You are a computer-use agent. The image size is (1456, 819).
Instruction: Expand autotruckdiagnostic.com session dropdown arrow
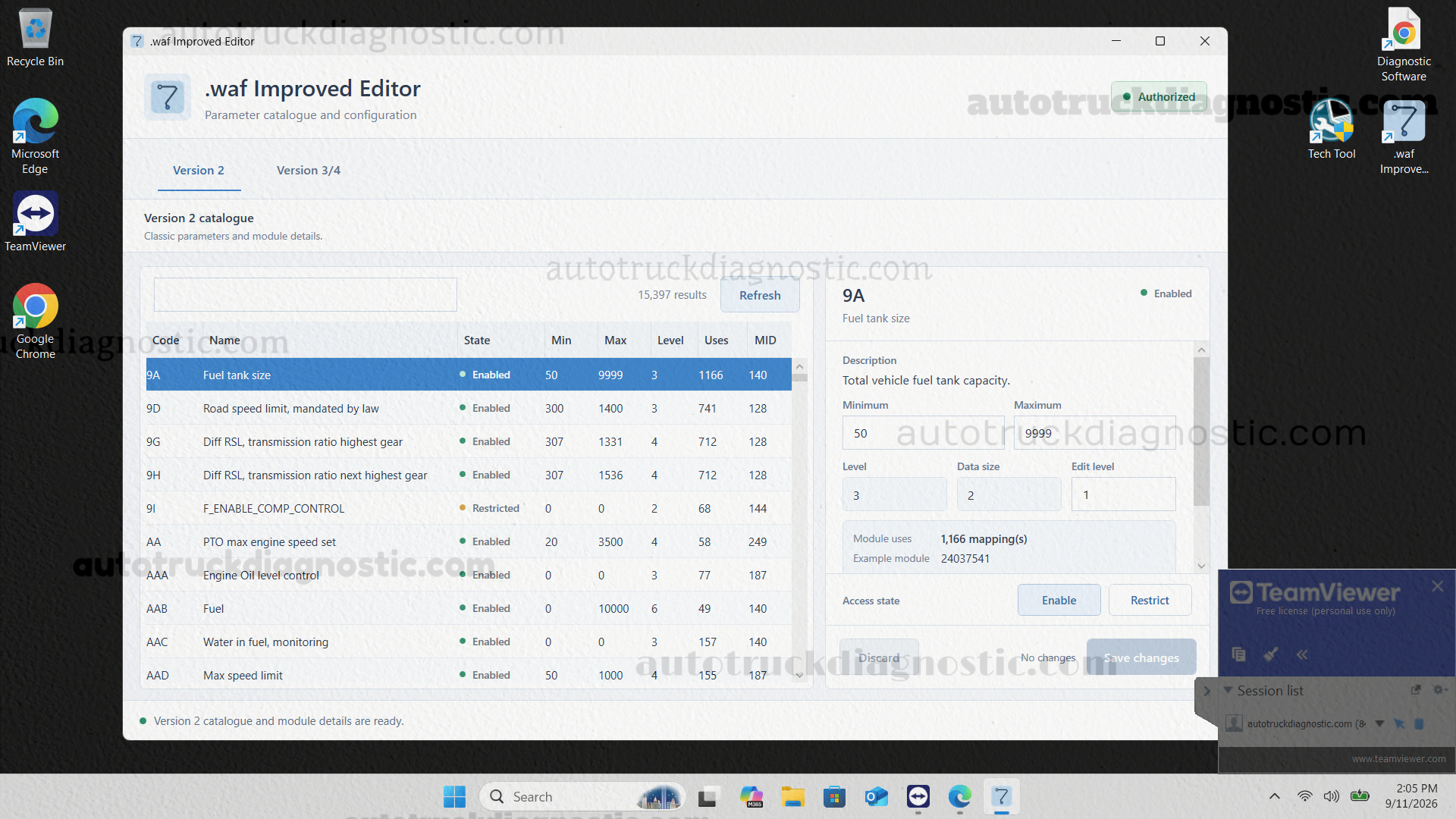point(1379,723)
